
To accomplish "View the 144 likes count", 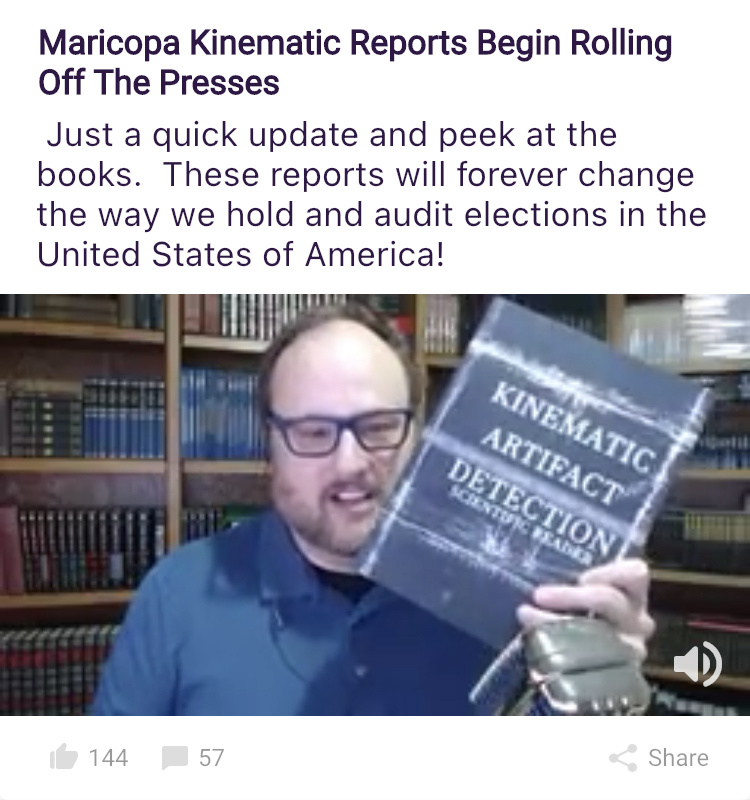I will [108, 758].
